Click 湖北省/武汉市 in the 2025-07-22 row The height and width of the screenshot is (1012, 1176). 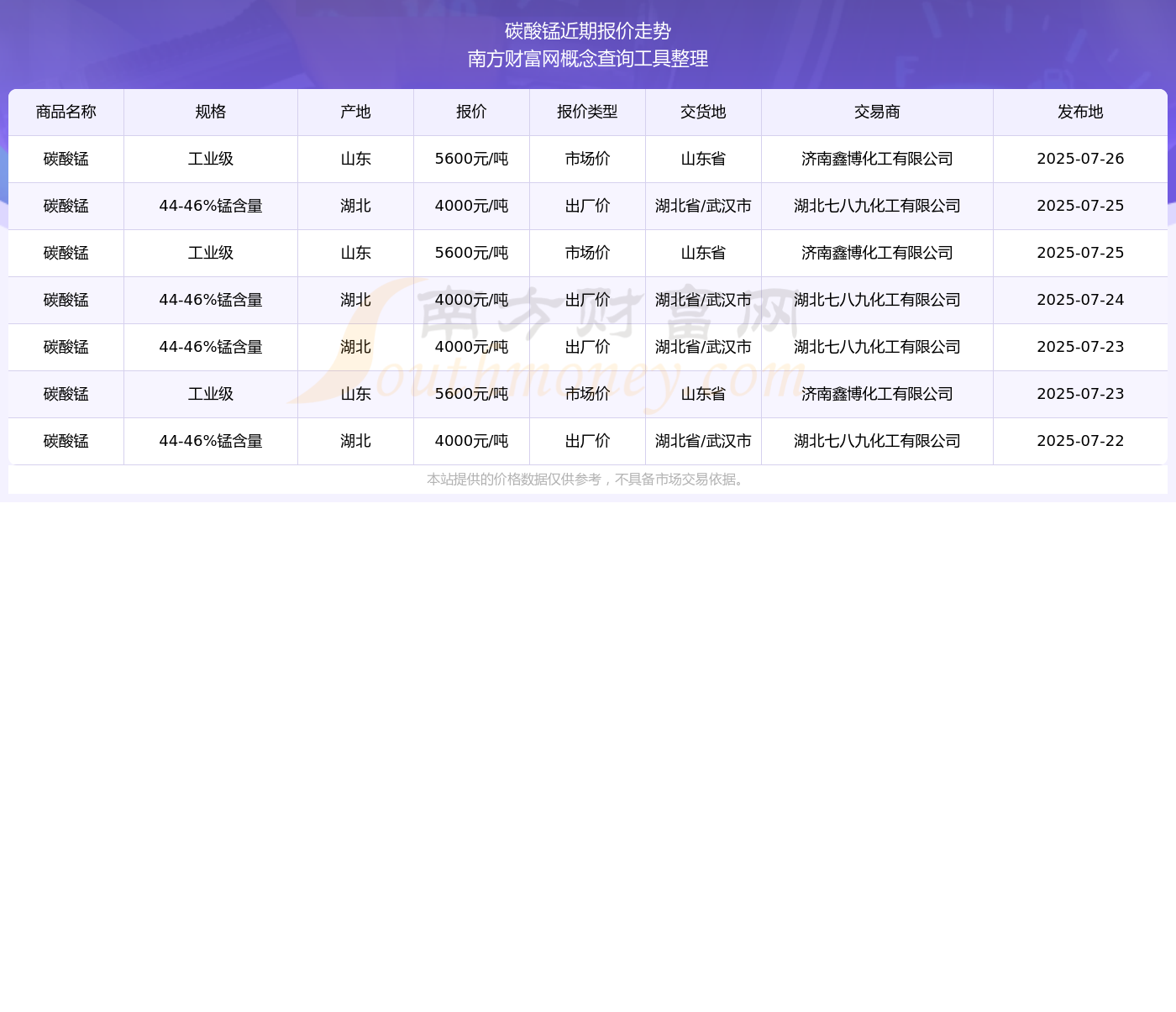pos(704,441)
